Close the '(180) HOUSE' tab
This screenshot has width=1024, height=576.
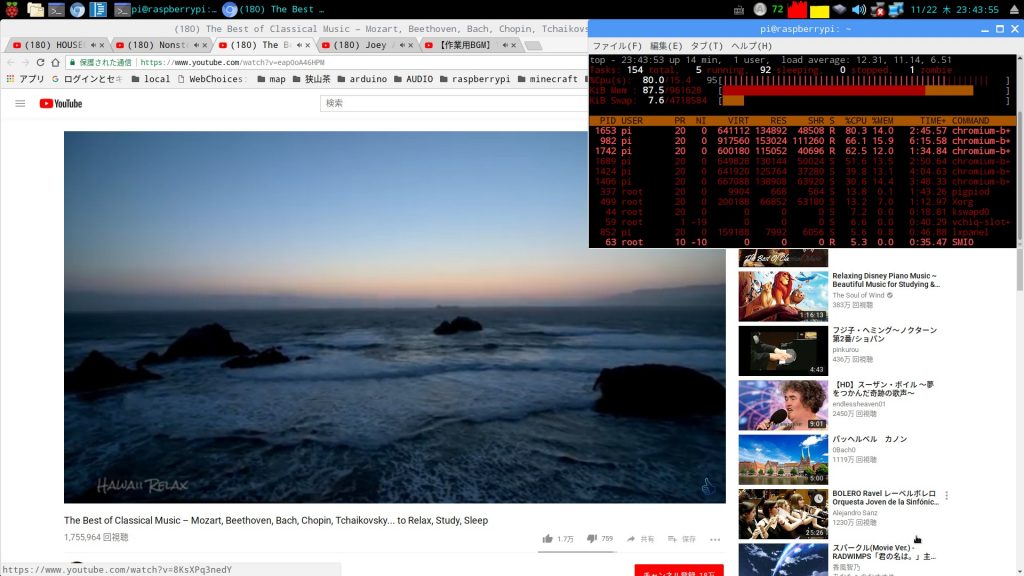[102, 45]
